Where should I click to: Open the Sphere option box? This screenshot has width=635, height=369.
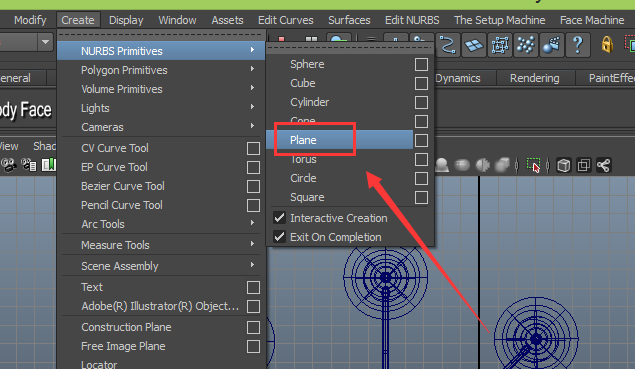click(x=421, y=64)
